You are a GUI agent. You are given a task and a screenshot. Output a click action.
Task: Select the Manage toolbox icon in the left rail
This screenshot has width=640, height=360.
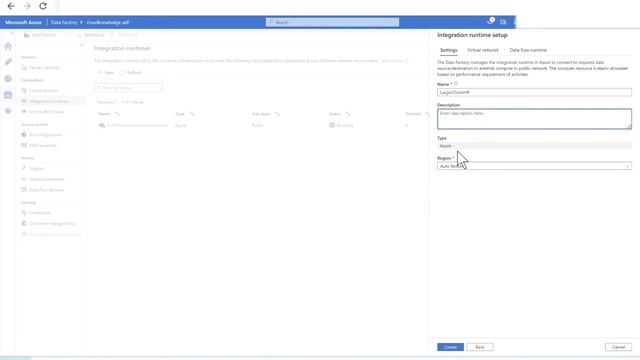(8, 95)
